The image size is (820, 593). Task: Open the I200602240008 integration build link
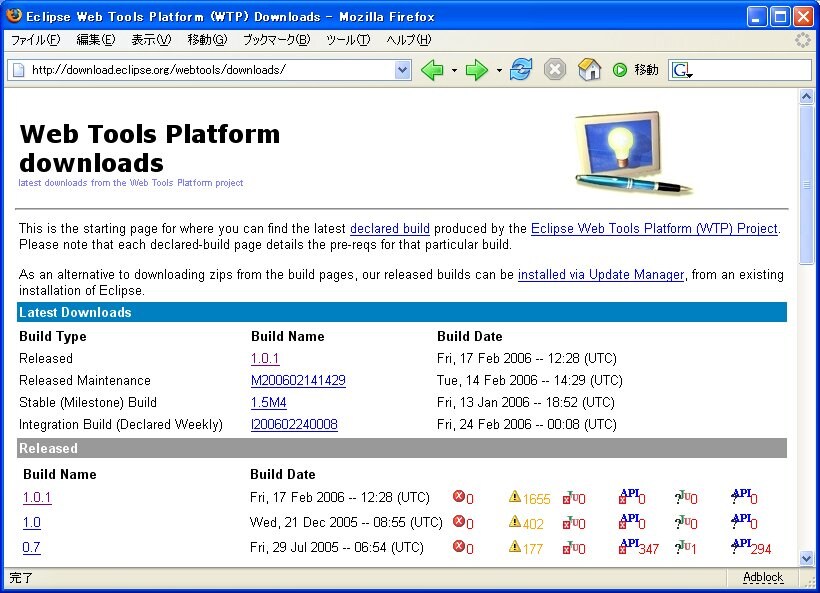(294, 424)
